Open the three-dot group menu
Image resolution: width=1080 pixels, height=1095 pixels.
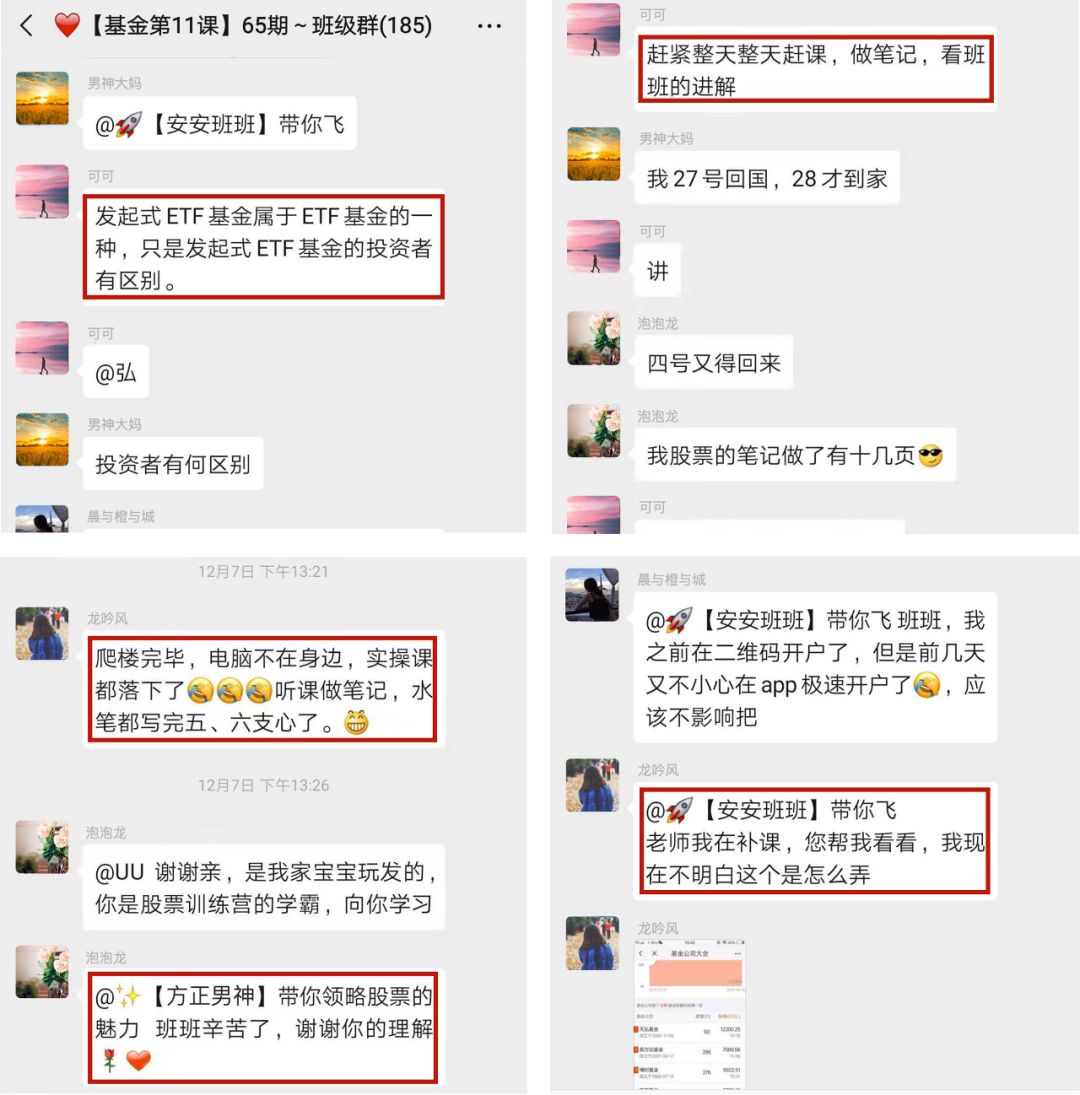click(489, 27)
